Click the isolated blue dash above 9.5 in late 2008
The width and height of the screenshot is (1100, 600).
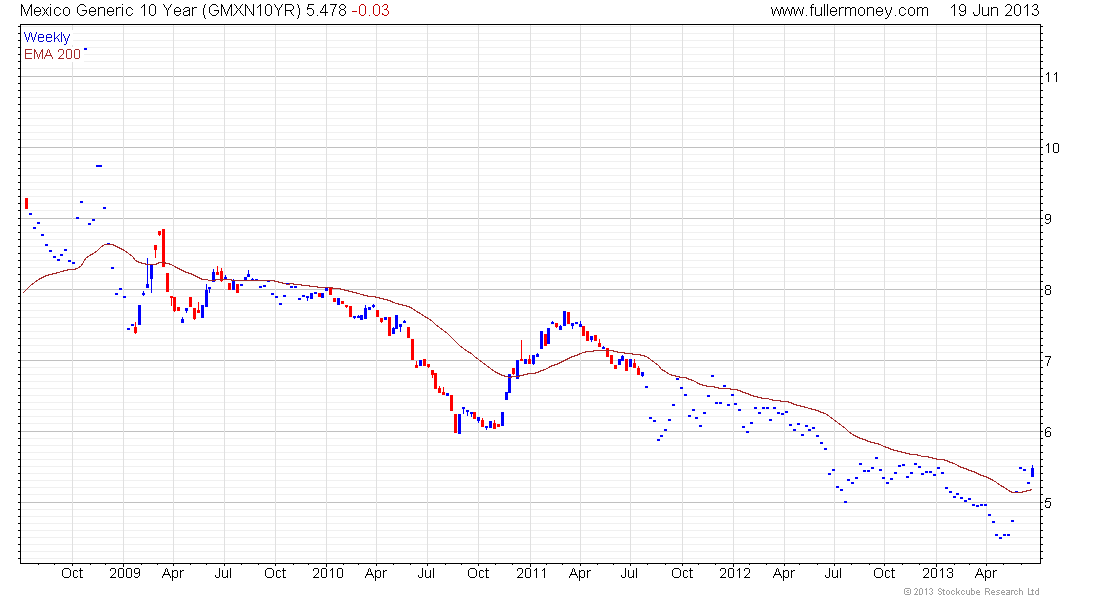coord(99,166)
